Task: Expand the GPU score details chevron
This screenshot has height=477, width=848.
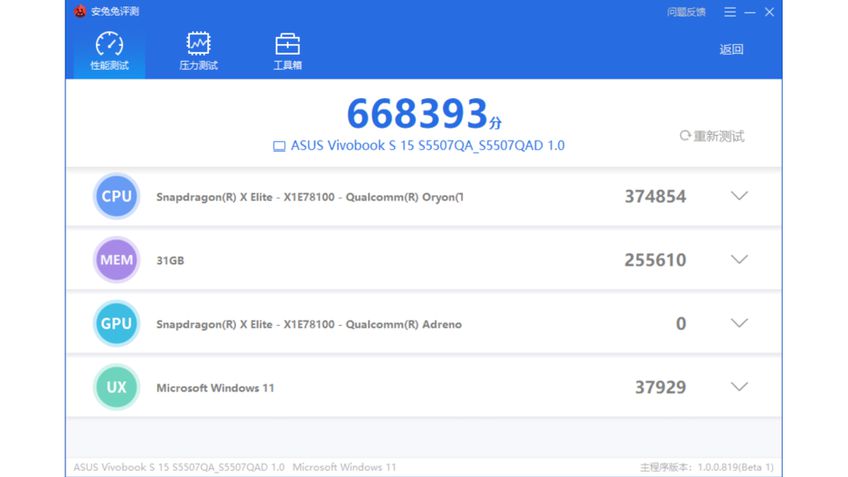Action: tap(739, 323)
